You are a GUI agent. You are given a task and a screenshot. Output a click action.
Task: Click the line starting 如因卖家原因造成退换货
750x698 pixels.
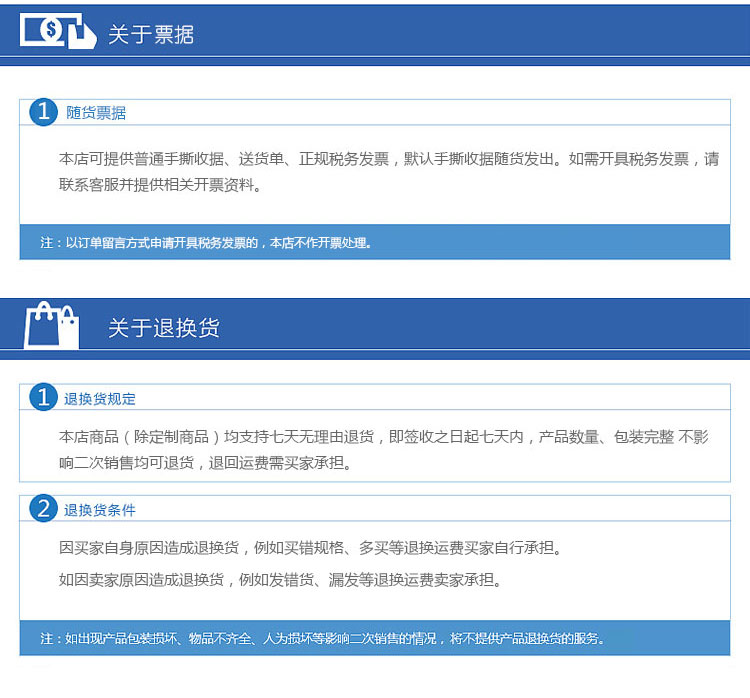280,580
